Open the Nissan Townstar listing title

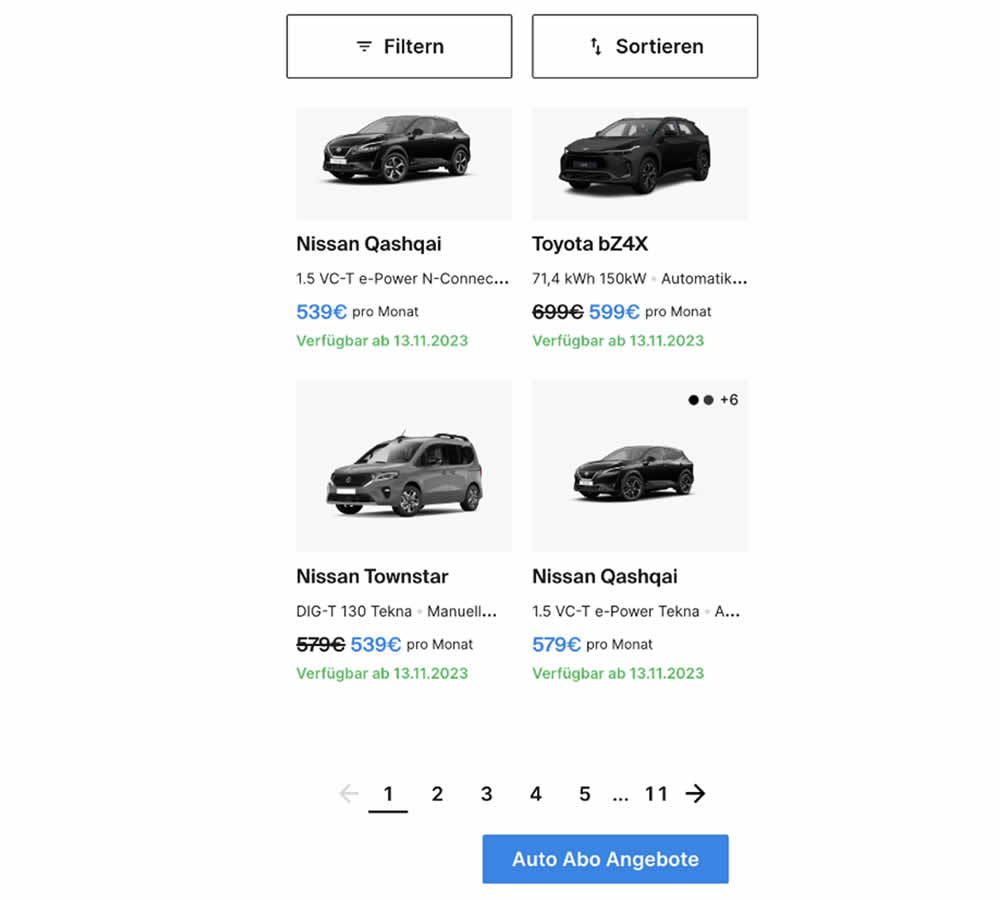(x=372, y=577)
